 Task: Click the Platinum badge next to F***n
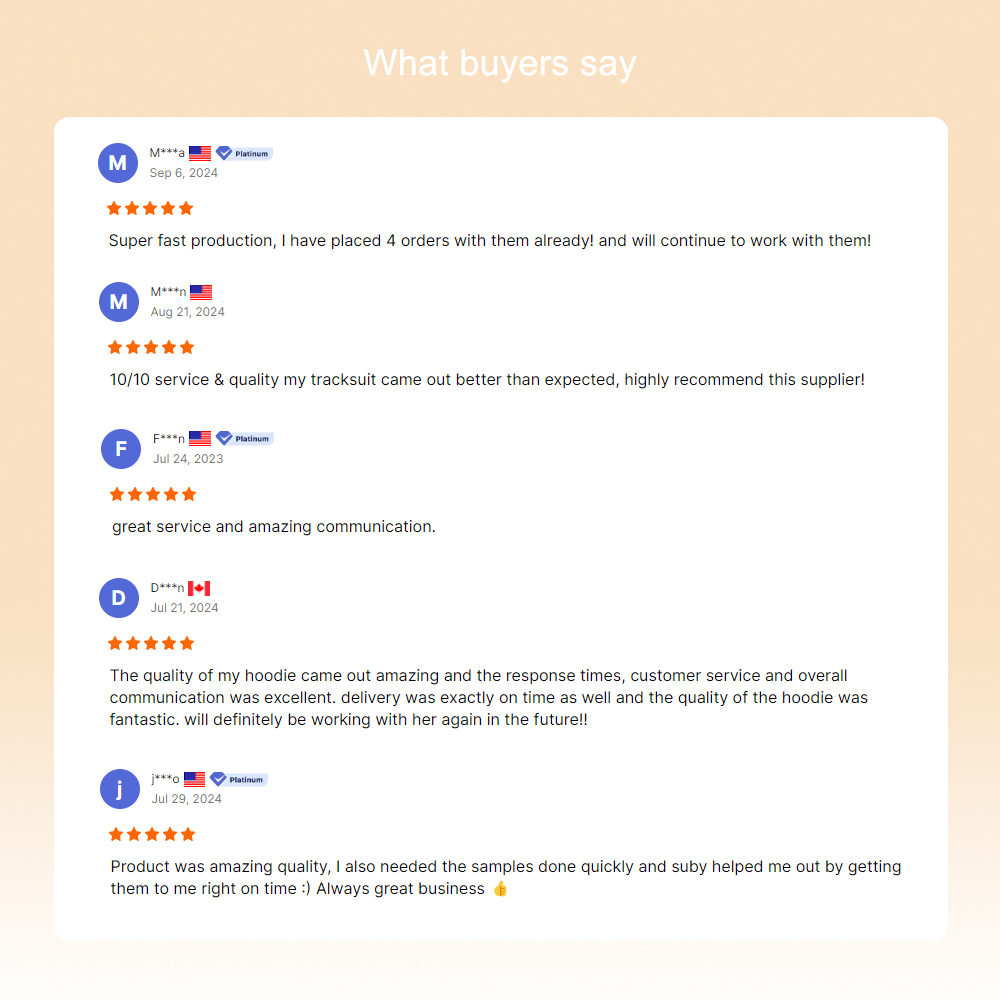(245, 438)
